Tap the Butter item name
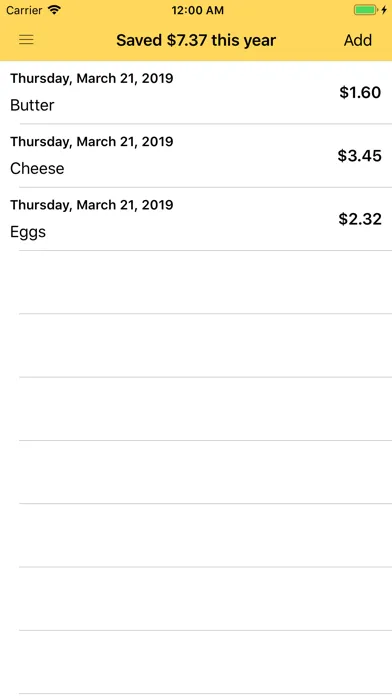The image size is (392, 696). [x=32, y=105]
